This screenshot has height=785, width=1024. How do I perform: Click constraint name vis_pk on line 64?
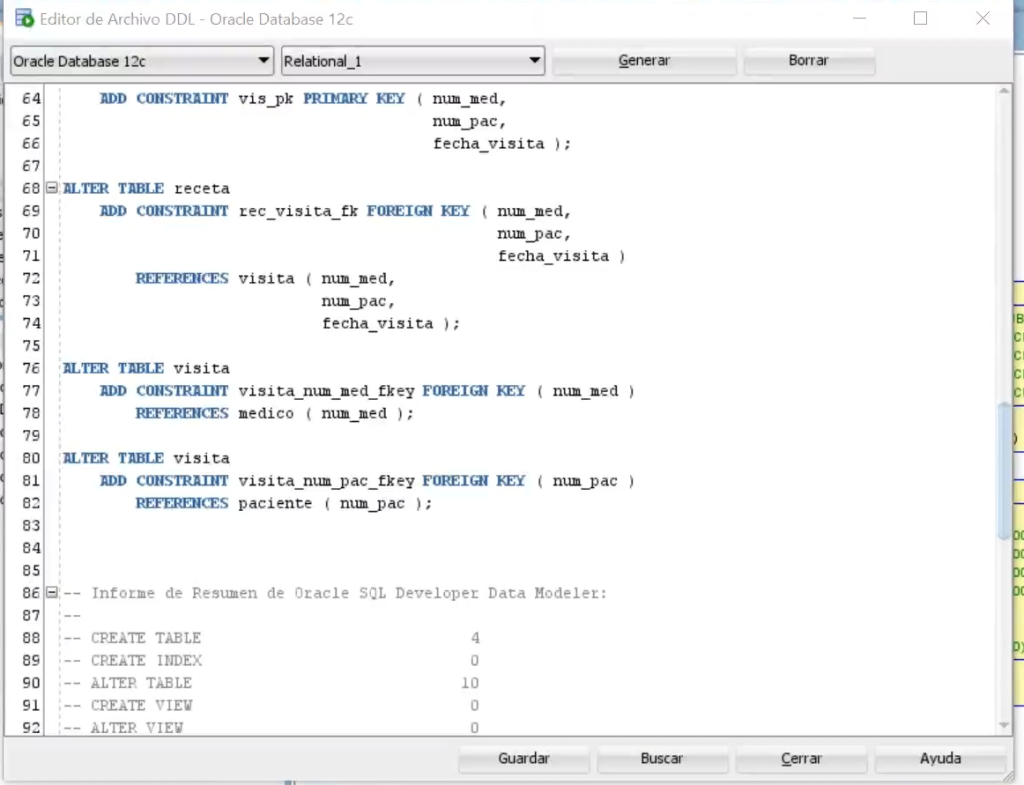266,99
